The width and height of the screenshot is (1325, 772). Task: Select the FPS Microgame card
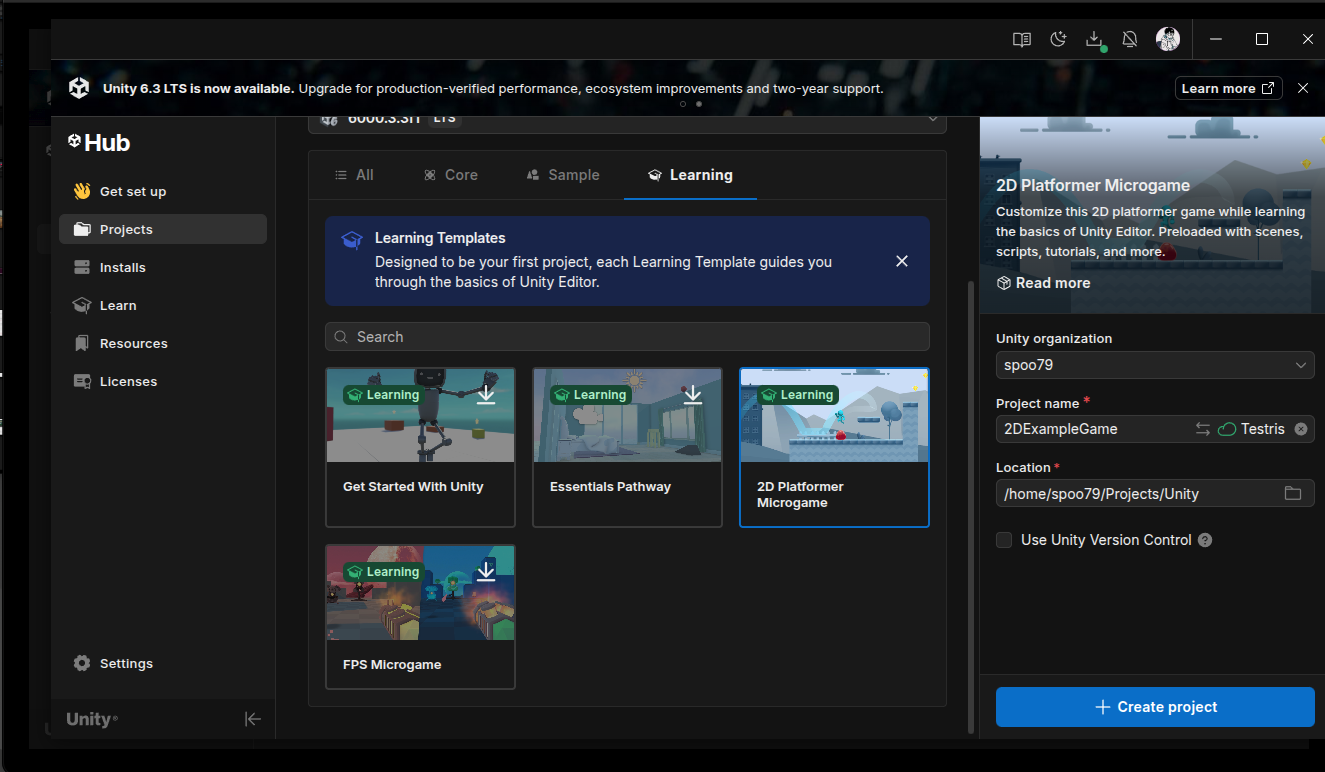pyautogui.click(x=420, y=617)
